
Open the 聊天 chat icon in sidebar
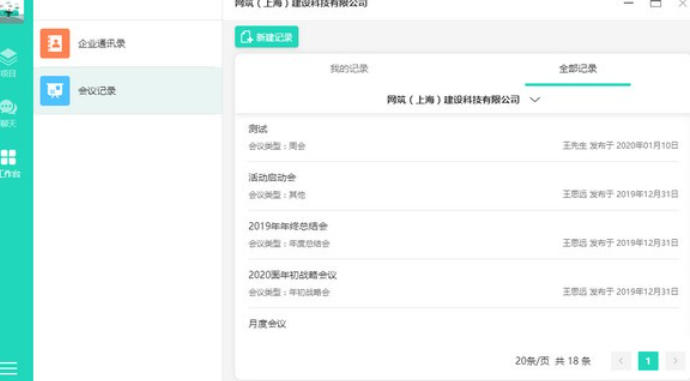pyautogui.click(x=8, y=113)
